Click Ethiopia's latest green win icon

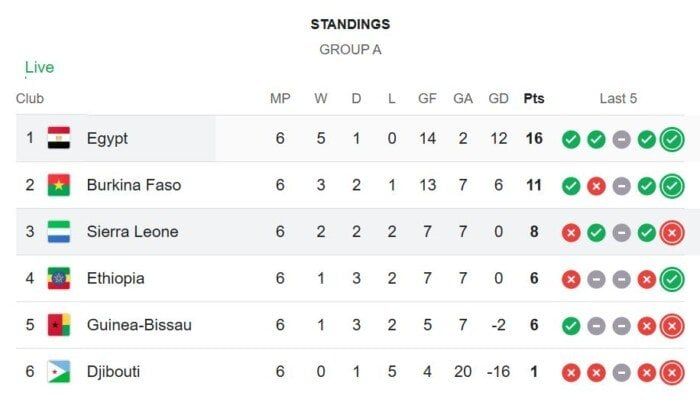672,280
